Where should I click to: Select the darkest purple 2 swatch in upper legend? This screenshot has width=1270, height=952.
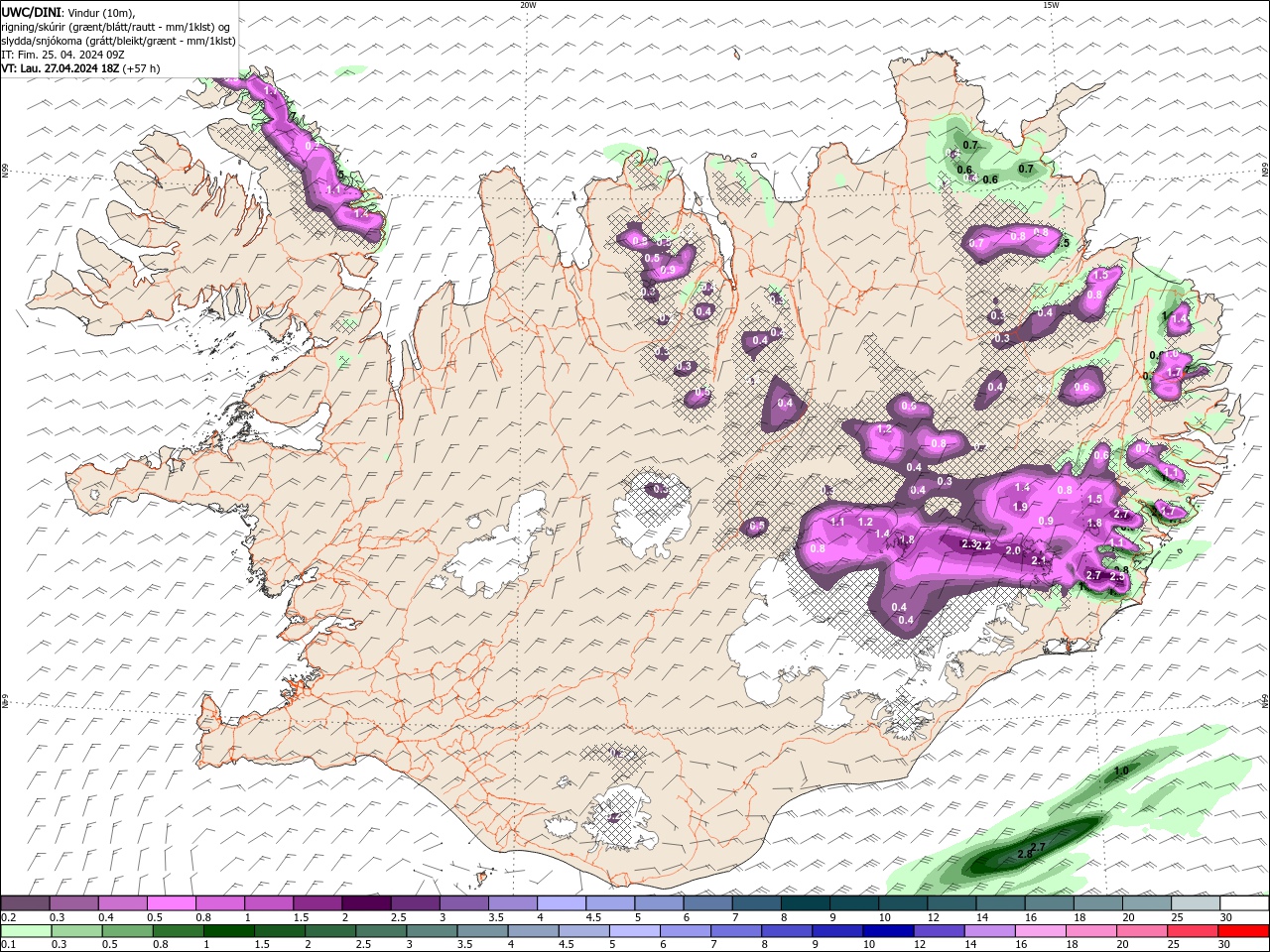pos(365,903)
